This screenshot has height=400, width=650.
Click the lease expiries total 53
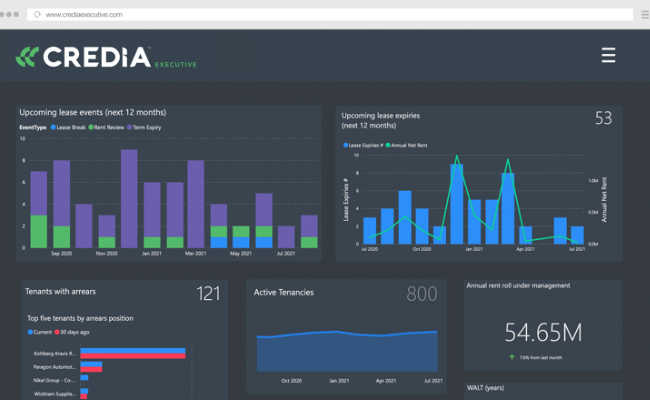[603, 118]
